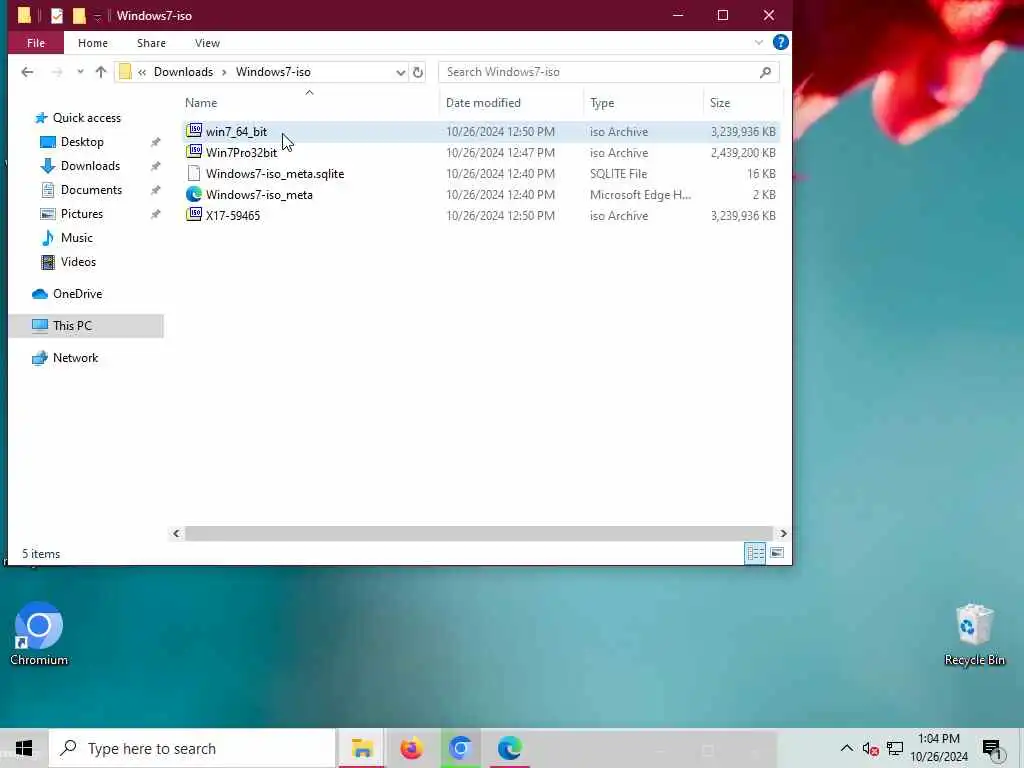The width and height of the screenshot is (1024, 768).
Task: Open Network in the navigation pane
Action: [x=75, y=358]
